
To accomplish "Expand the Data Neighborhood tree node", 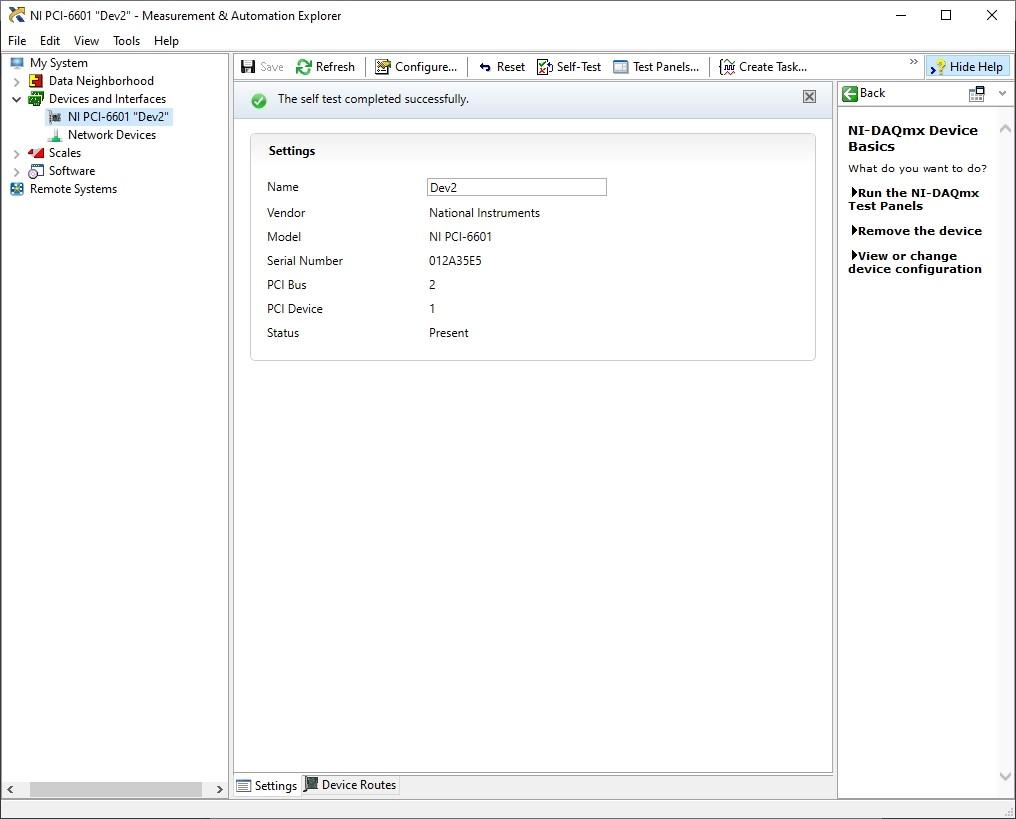I will point(16,81).
